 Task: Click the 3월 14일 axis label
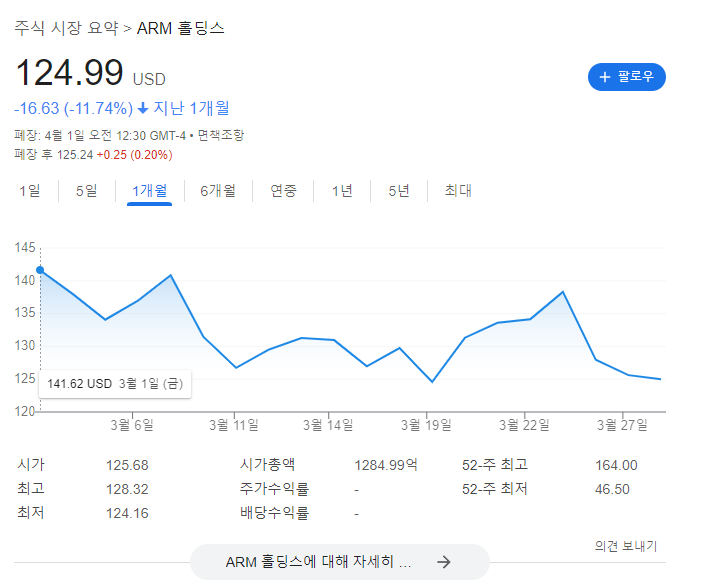(x=328, y=425)
